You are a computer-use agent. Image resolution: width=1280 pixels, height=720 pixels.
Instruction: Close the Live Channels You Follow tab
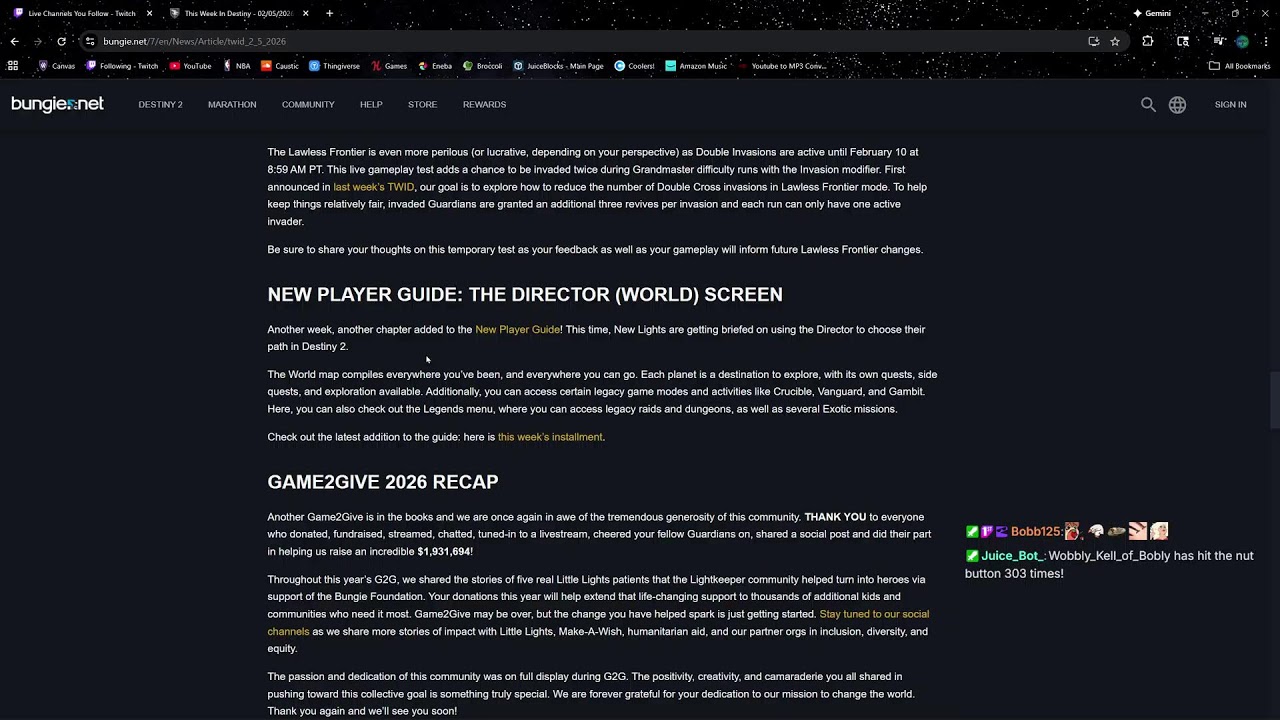pos(149,13)
